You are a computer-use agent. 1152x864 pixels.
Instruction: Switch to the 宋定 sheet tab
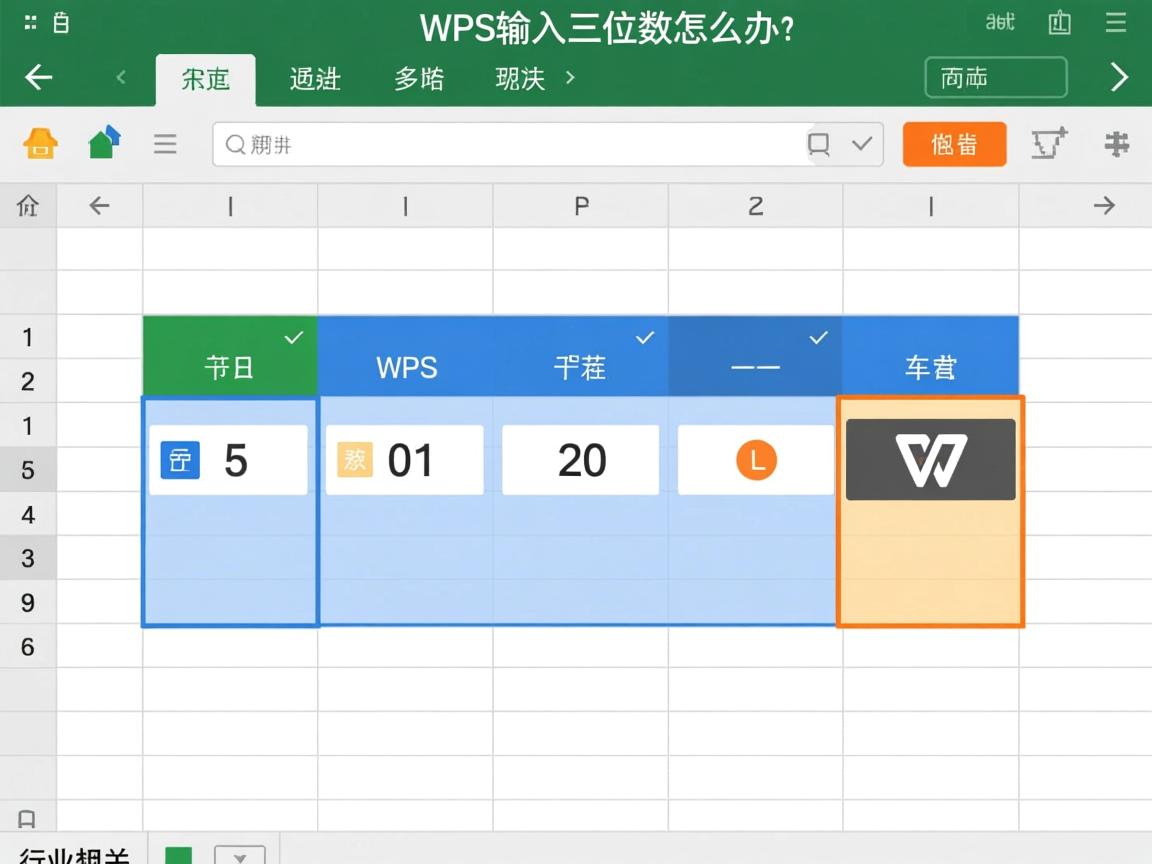(x=205, y=80)
